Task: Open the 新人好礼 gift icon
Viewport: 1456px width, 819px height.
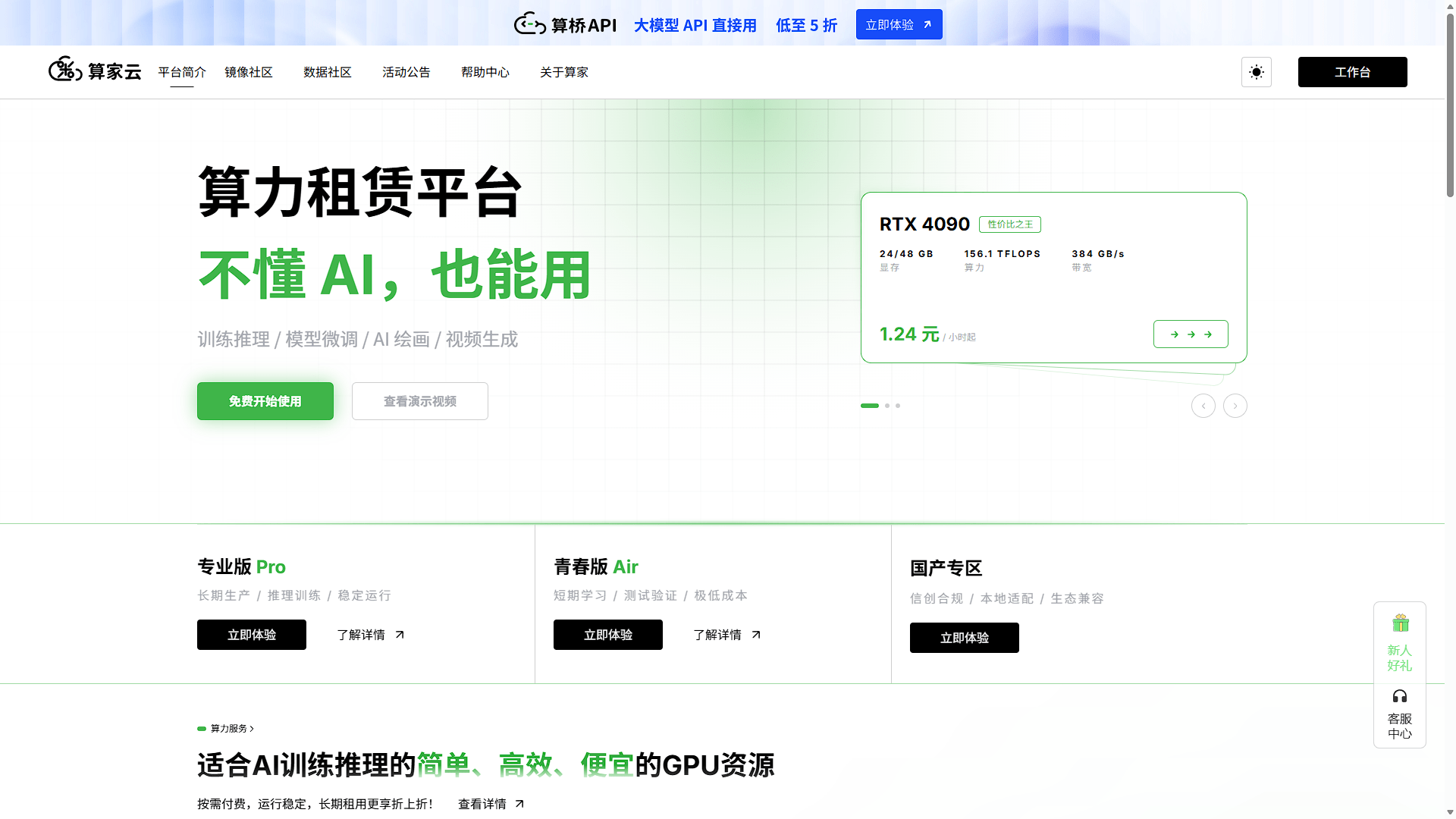Action: pyautogui.click(x=1400, y=642)
